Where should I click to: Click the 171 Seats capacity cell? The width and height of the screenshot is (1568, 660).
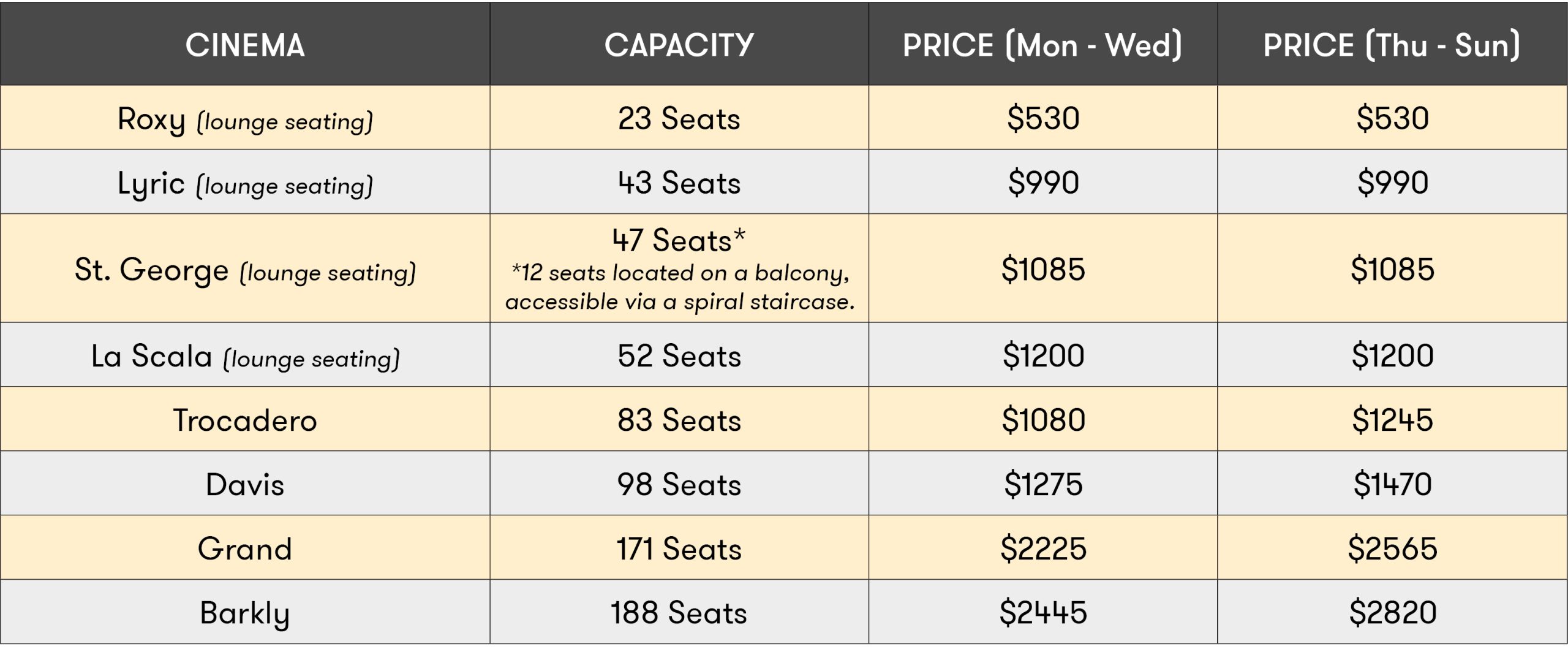679,549
